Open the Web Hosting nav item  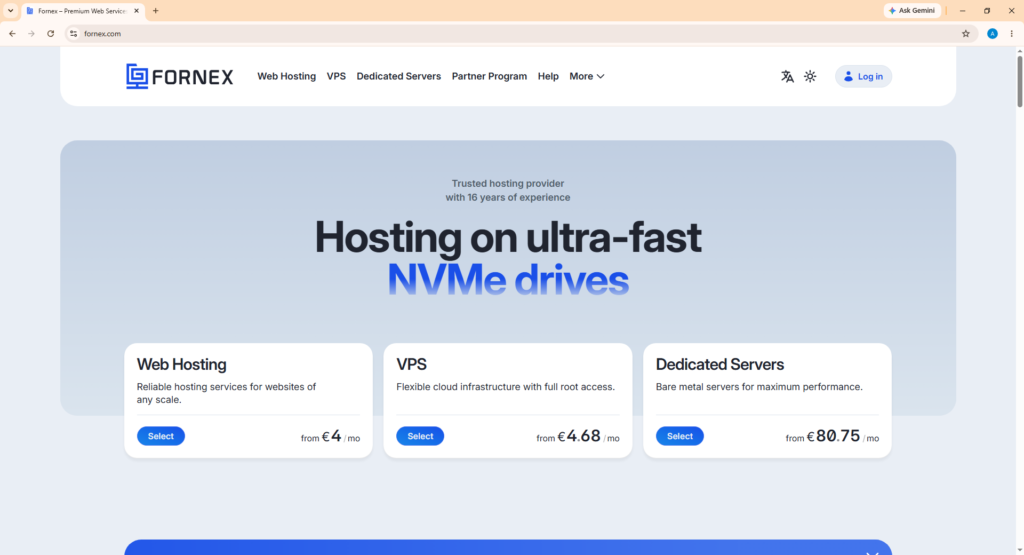pos(286,76)
